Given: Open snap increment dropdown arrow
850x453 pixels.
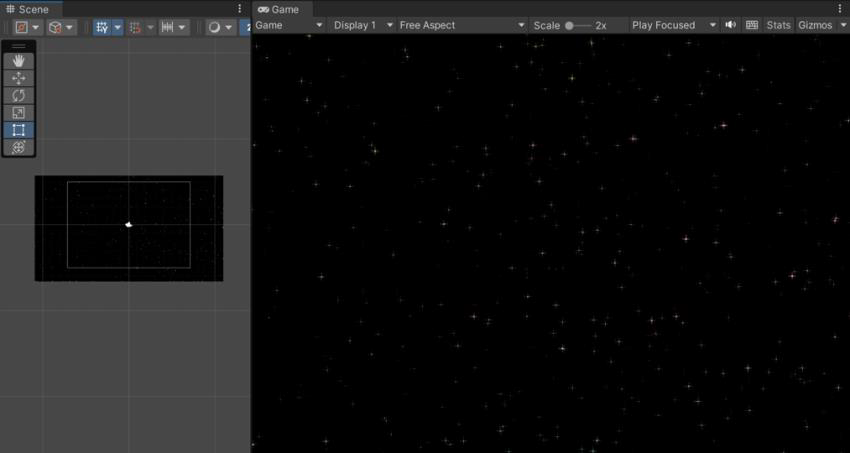Looking at the screenshot, I should [182, 27].
